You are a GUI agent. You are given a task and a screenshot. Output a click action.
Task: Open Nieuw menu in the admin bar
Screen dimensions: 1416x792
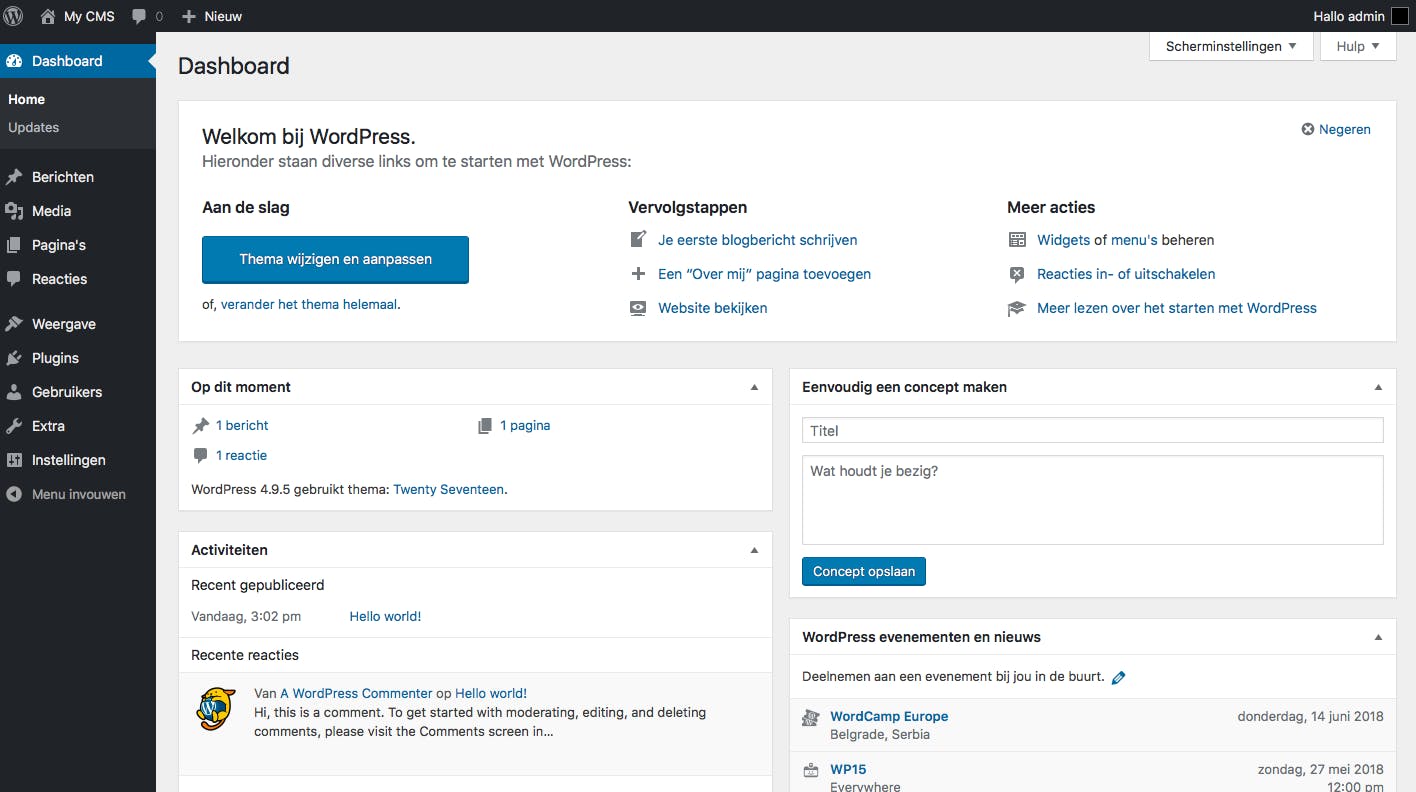click(x=212, y=16)
